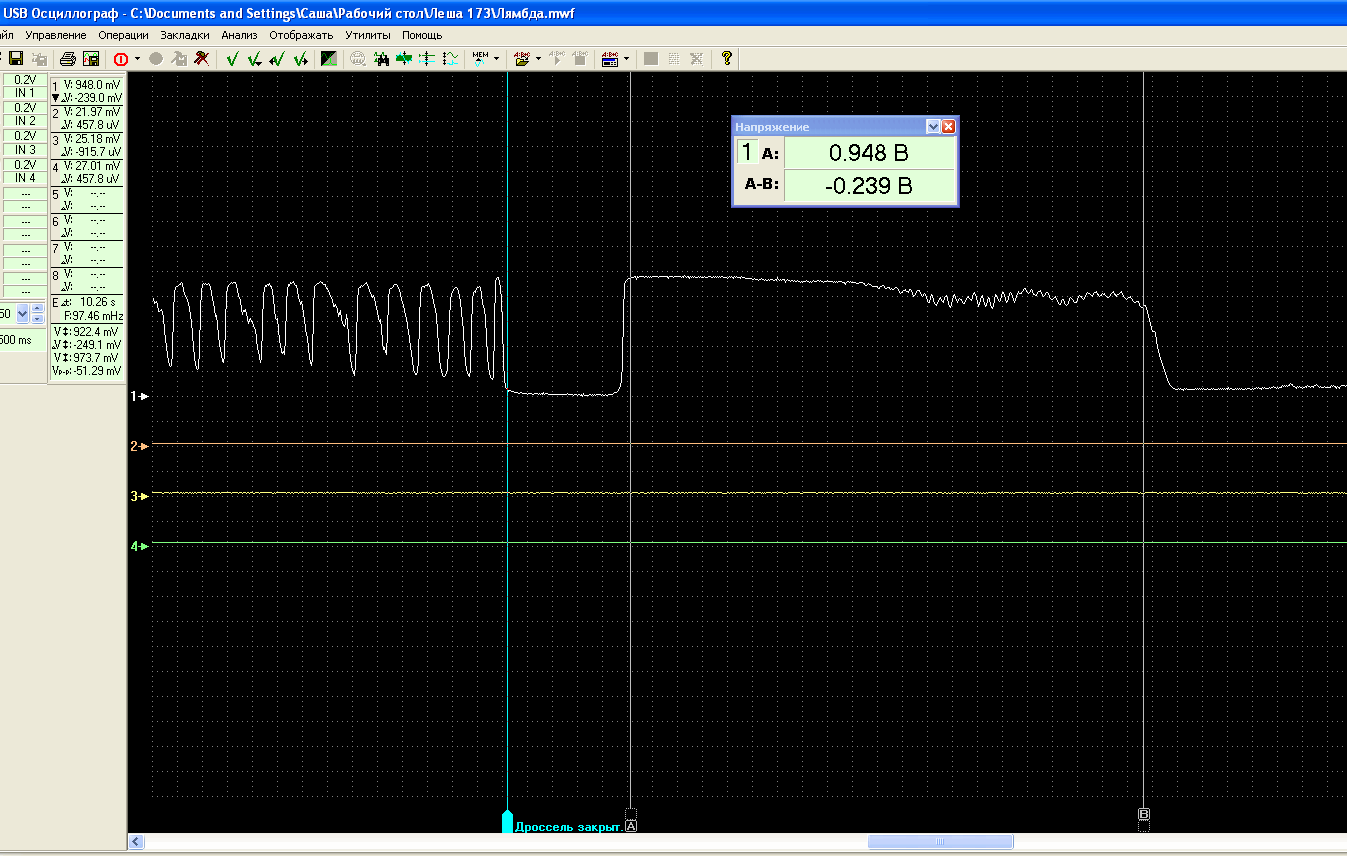The width and height of the screenshot is (1347, 856).
Task: Open dropdown arrow next to record button
Action: coord(138,59)
